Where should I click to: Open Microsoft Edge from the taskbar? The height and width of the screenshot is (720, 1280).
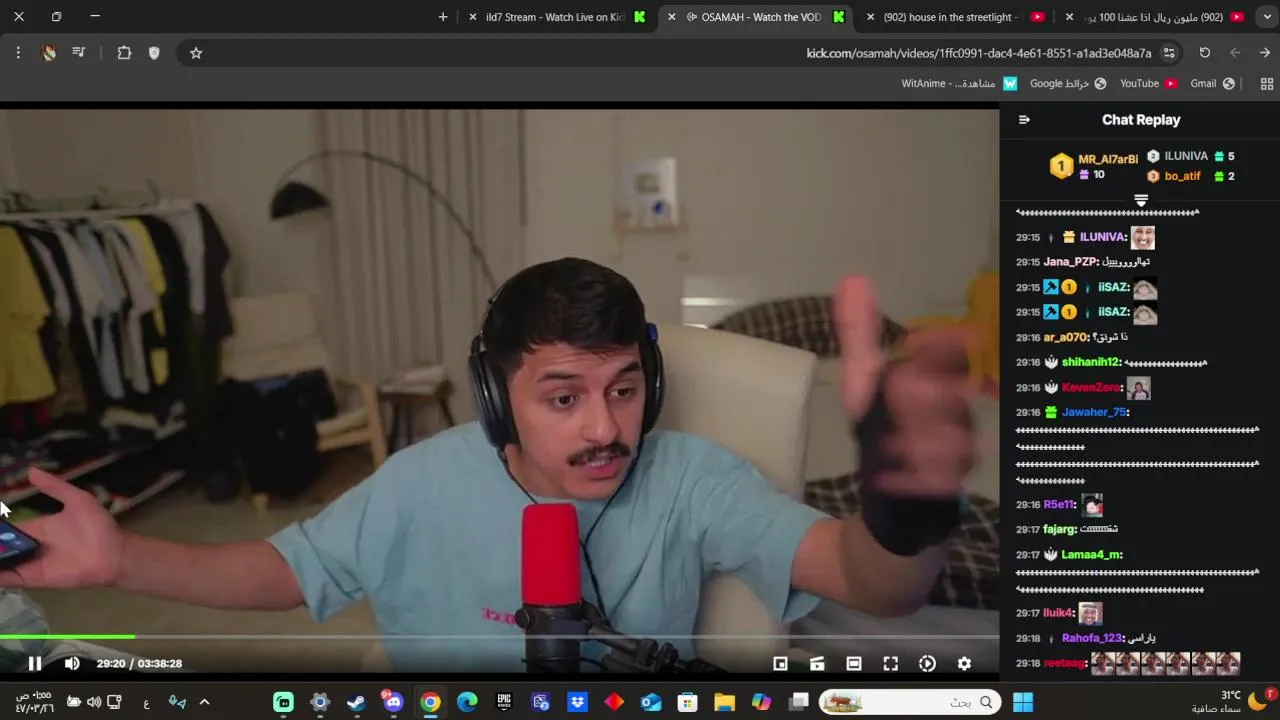pos(467,702)
